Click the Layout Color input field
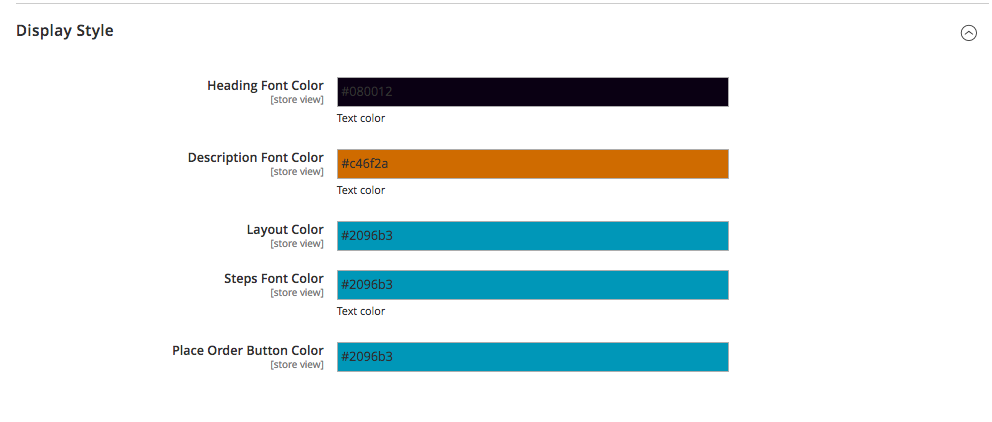992x422 pixels. (x=532, y=236)
